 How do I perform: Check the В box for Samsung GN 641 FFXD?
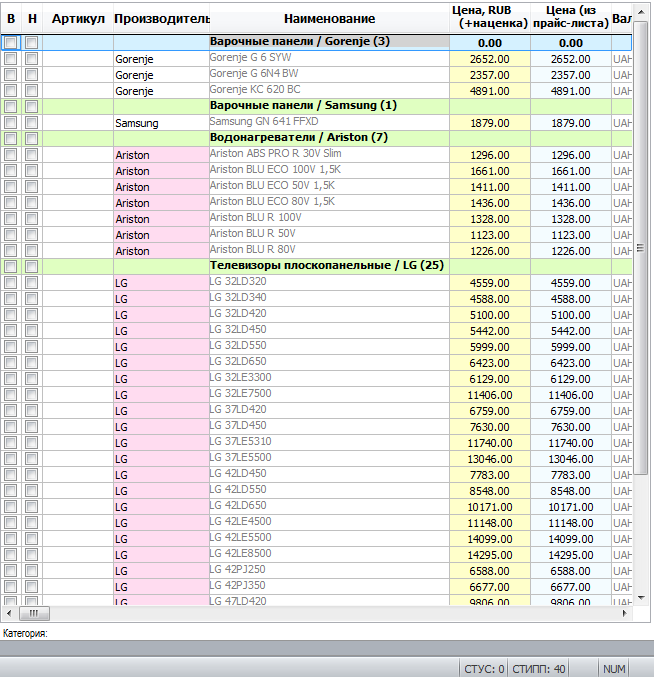(11, 123)
